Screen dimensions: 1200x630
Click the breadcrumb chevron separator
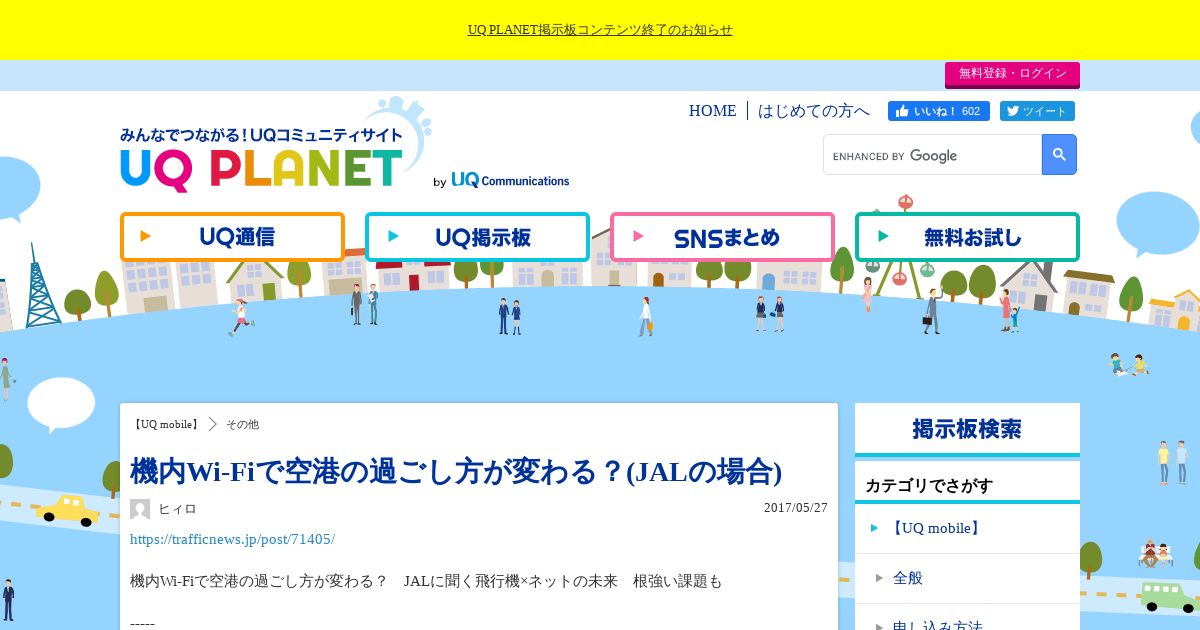[x=213, y=424]
